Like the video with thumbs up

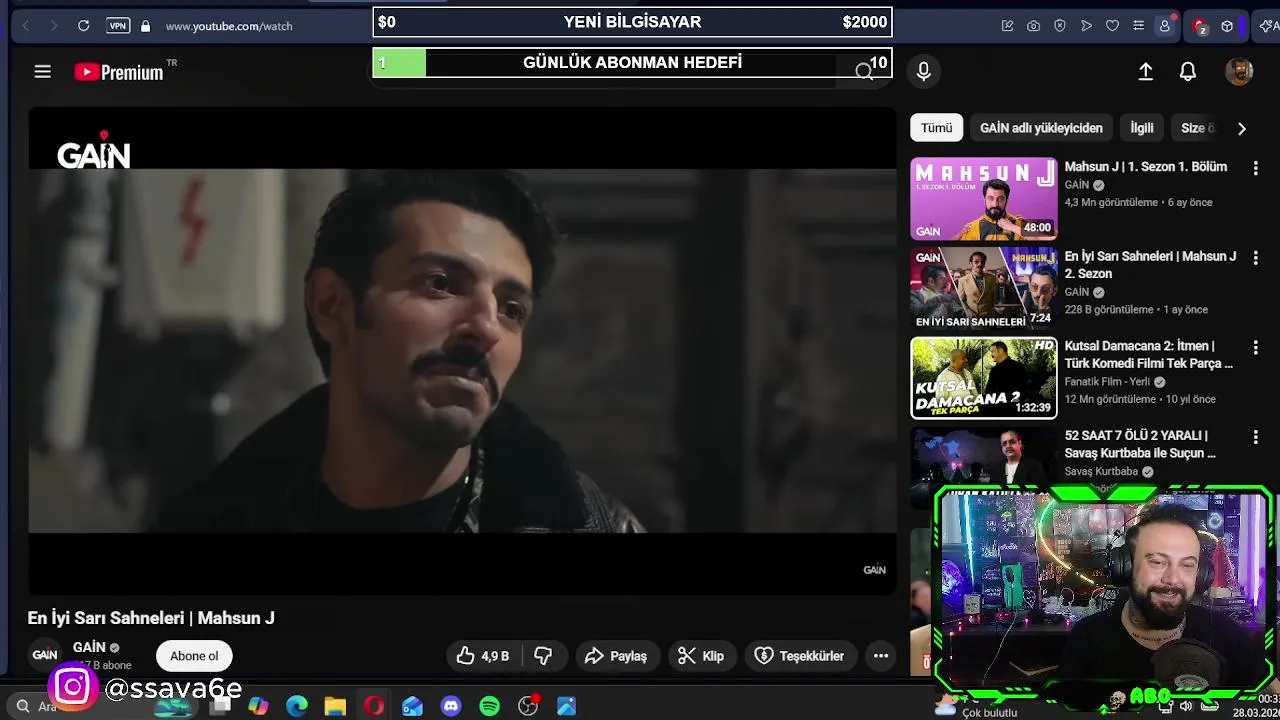483,656
